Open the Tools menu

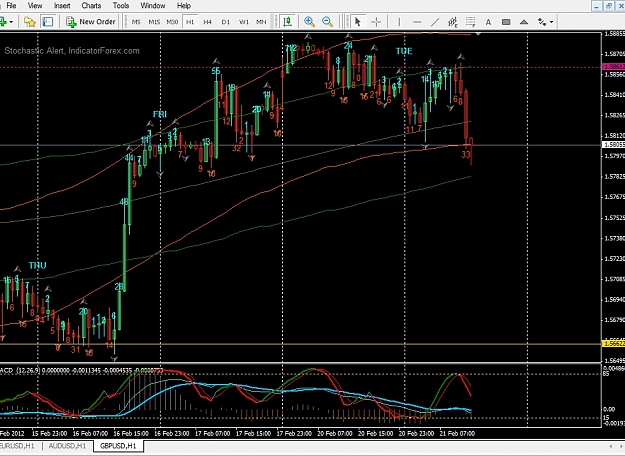121,6
